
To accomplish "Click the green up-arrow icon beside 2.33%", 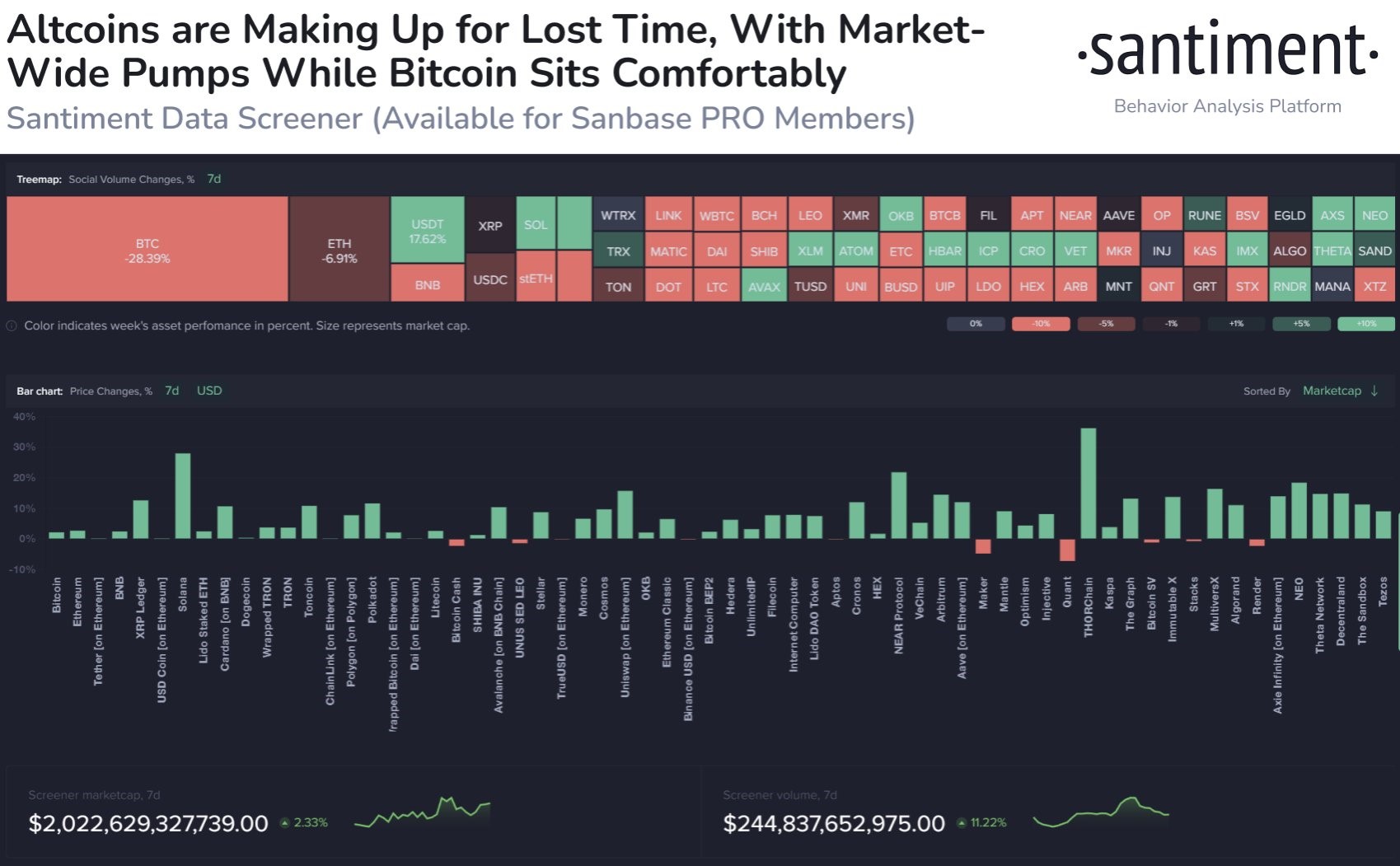I will click(x=285, y=822).
